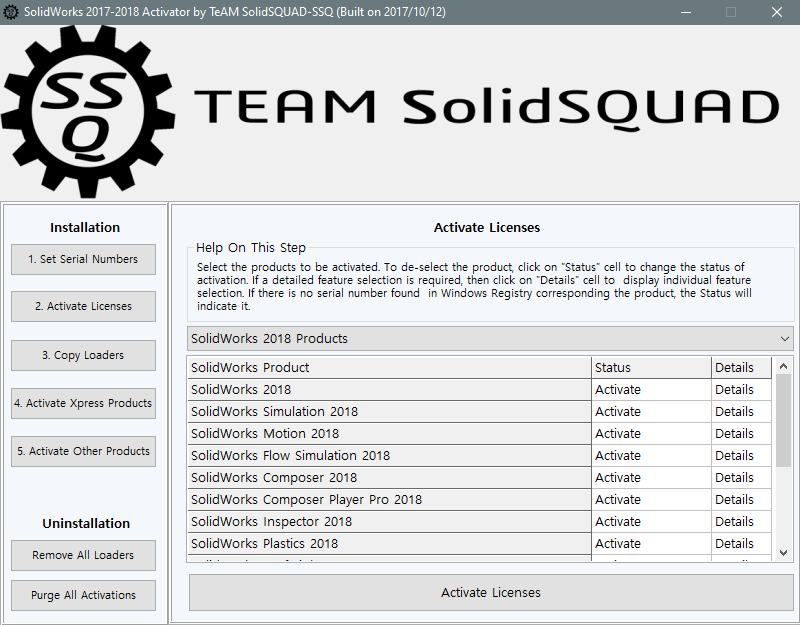Click the gear app icon in title bar
Viewport: 800px width, 625px height.
click(10, 12)
